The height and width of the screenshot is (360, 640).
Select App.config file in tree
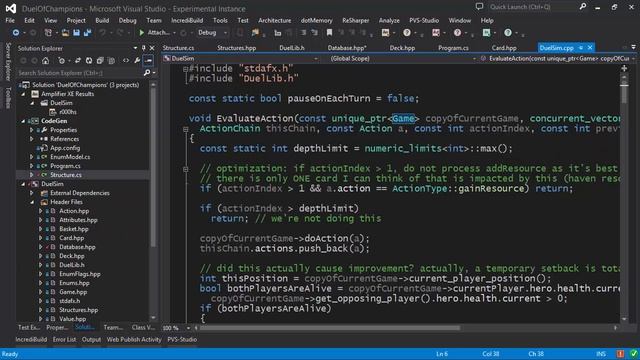pyautogui.click(x=65, y=148)
